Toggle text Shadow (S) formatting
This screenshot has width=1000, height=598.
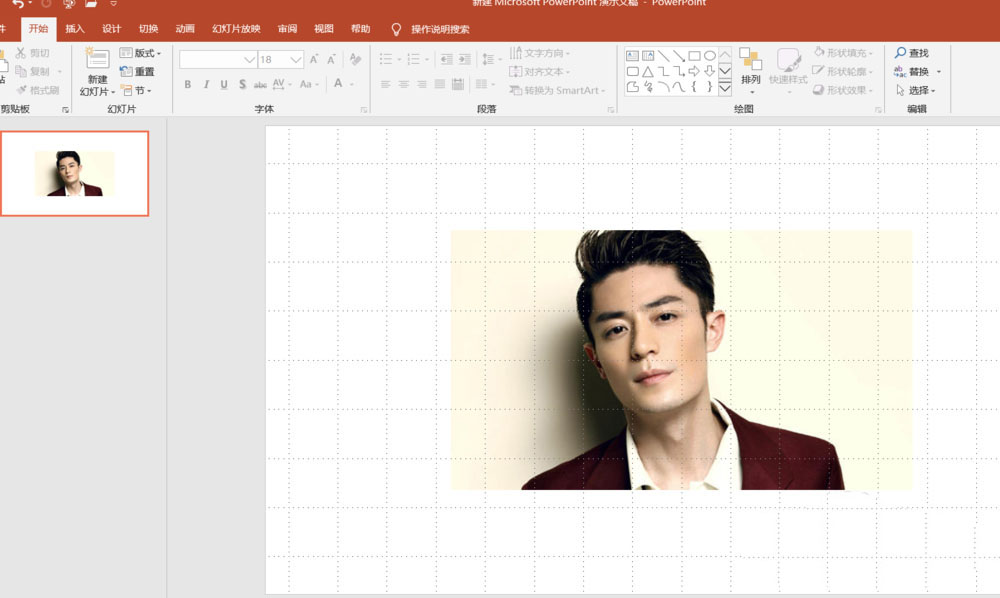click(x=242, y=84)
